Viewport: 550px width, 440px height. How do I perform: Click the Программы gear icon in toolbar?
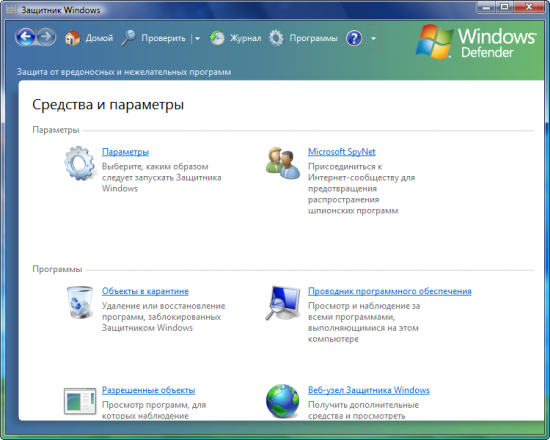(x=276, y=38)
